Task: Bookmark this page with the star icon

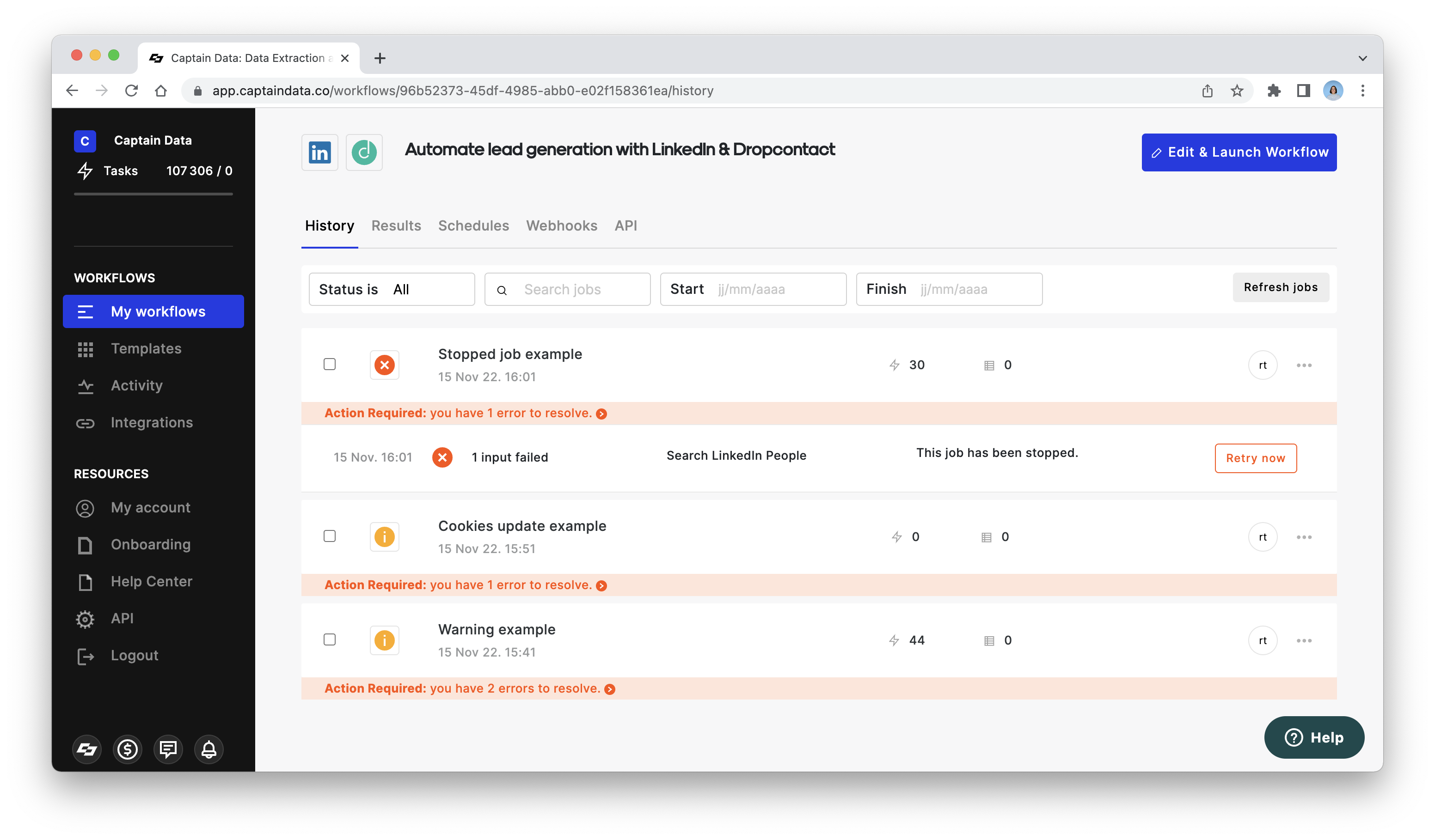Action: 1237,91
